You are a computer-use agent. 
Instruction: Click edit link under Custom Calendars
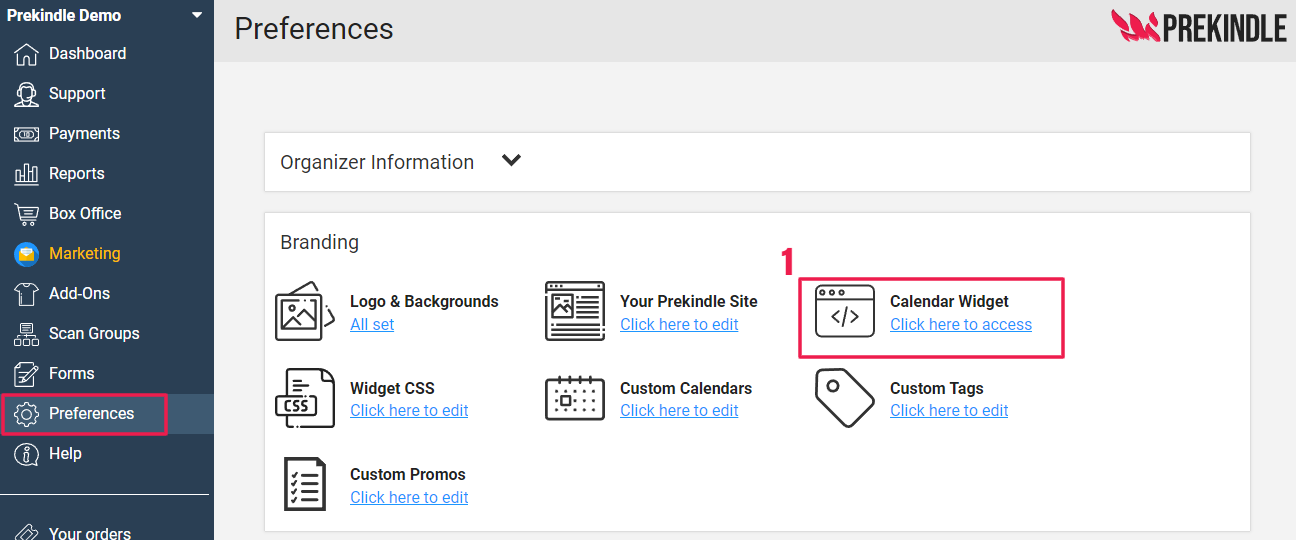(x=679, y=410)
